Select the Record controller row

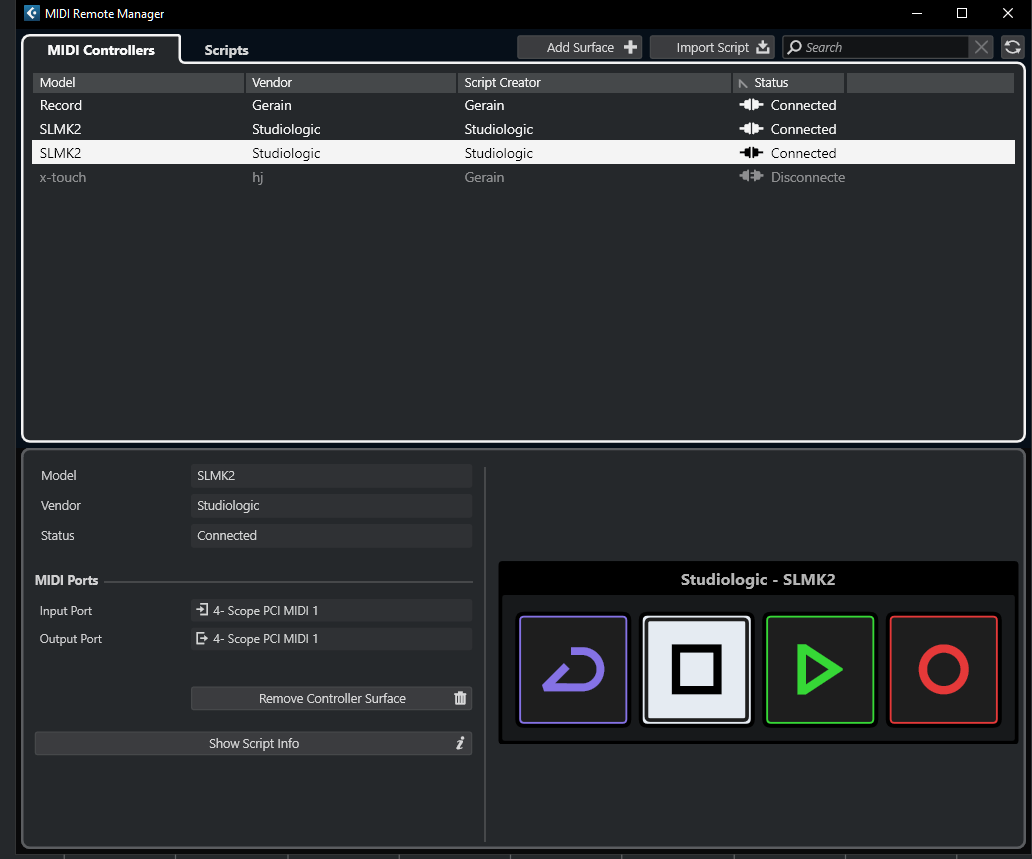coord(523,105)
